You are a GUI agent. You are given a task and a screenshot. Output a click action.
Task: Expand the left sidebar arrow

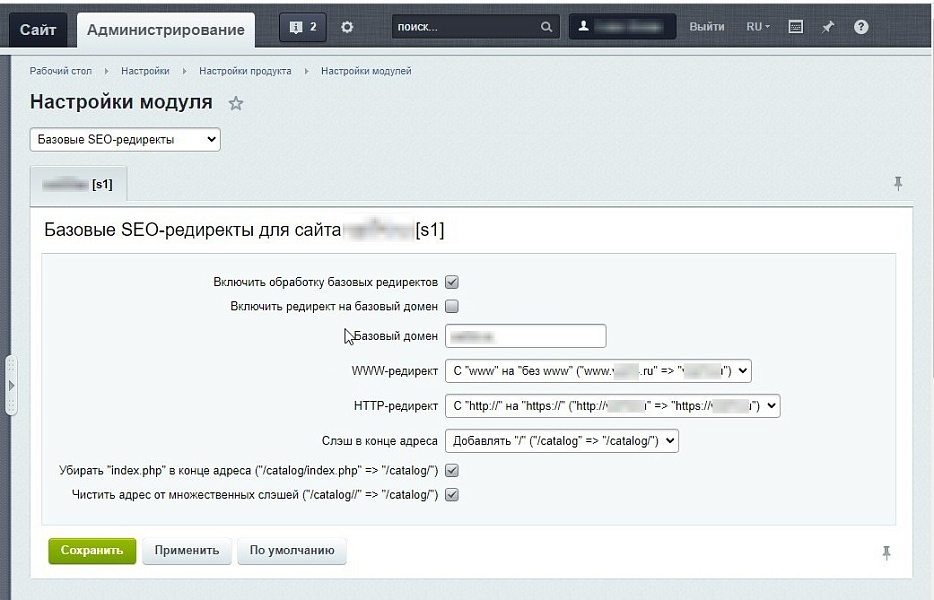(x=9, y=383)
